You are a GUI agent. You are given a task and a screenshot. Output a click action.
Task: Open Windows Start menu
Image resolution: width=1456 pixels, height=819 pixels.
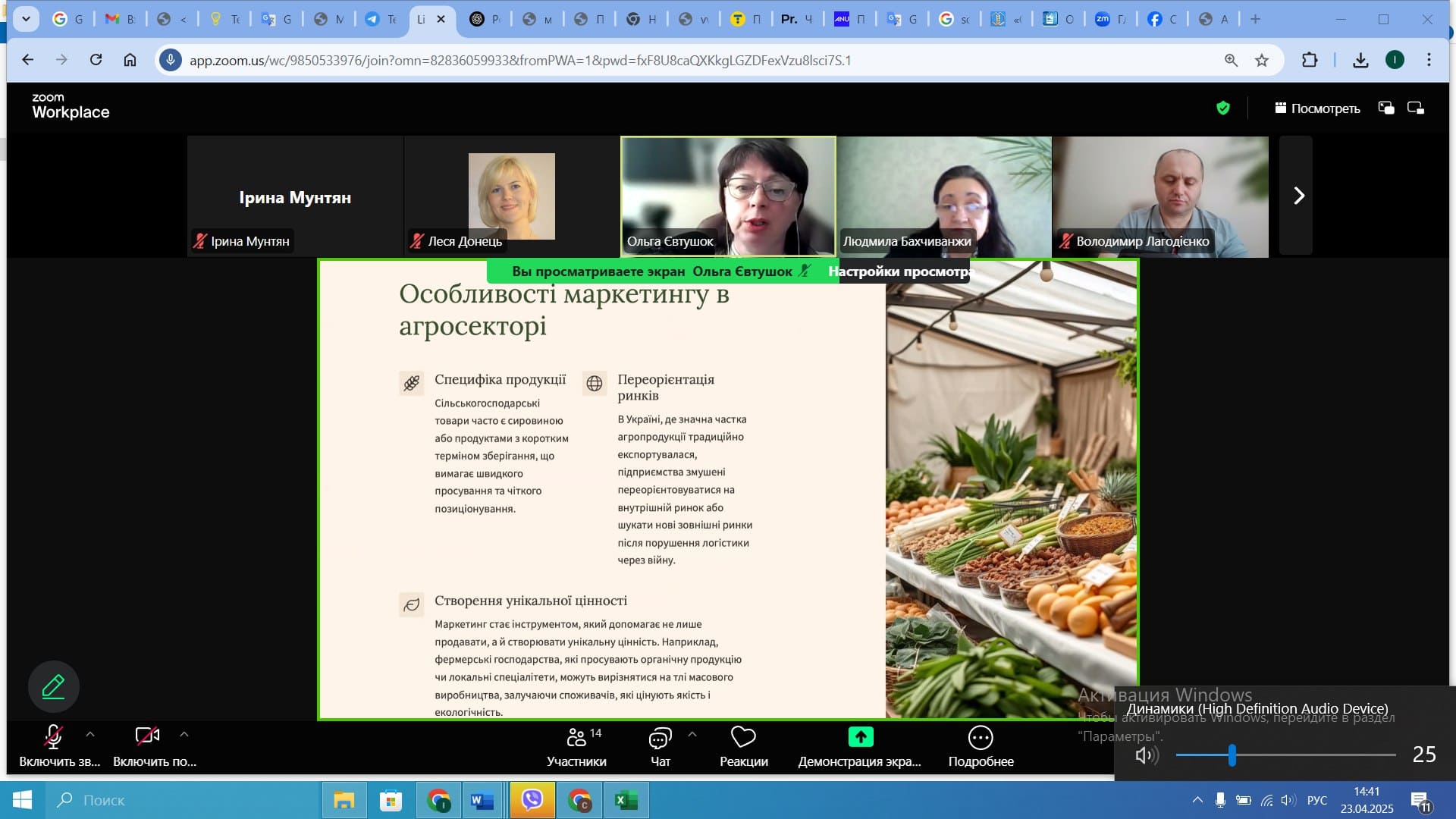point(22,800)
